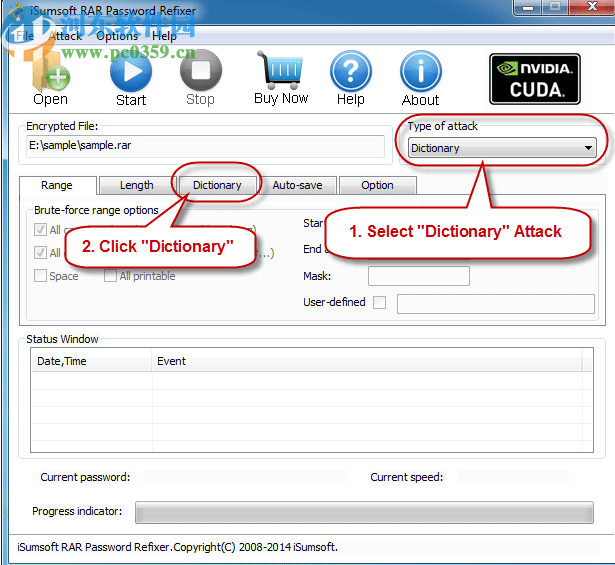Viewport: 615px width, 565px height.
Task: Click the Current speed label
Action: pos(406,477)
